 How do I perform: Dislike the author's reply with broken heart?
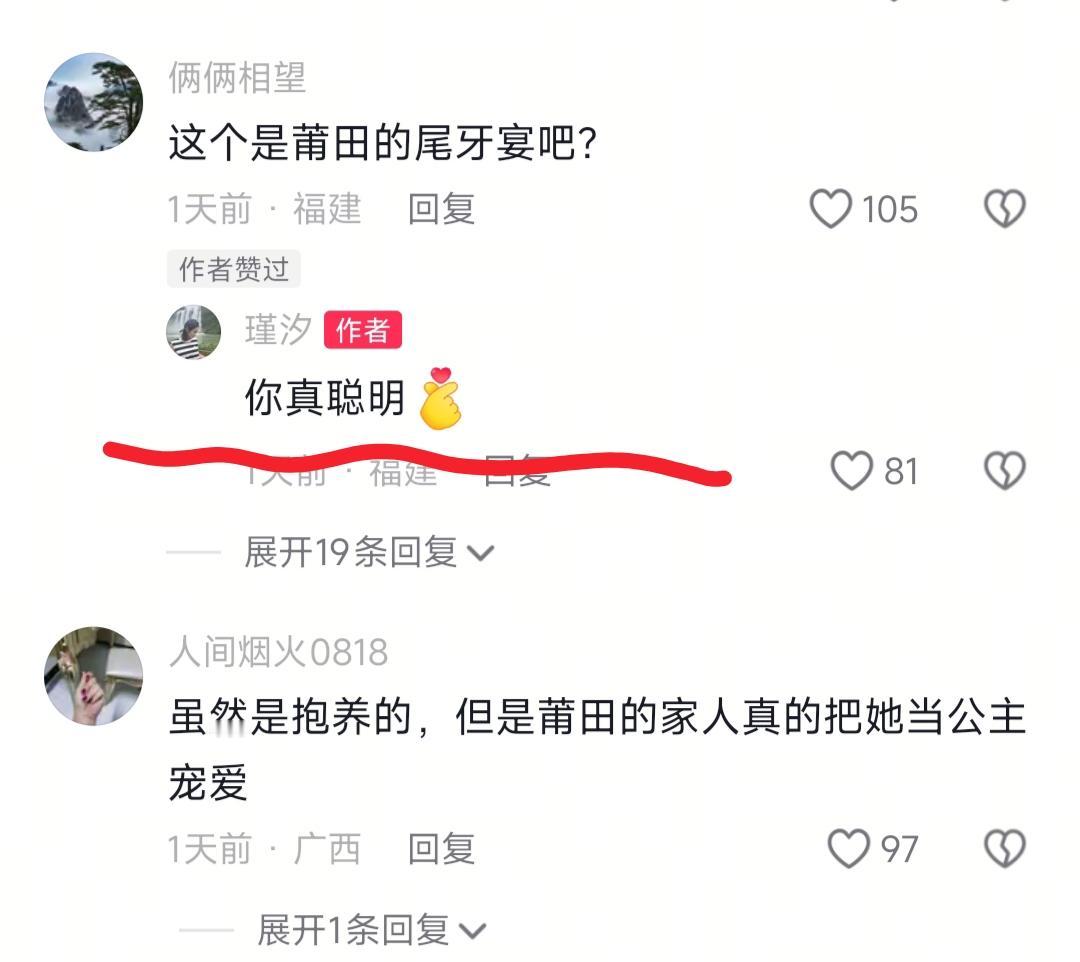1005,471
